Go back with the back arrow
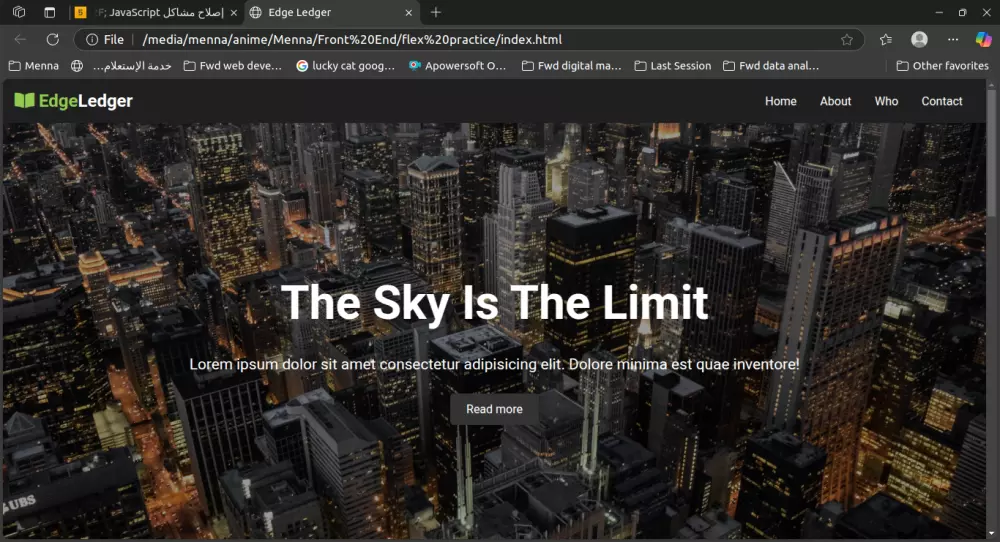 [20, 40]
